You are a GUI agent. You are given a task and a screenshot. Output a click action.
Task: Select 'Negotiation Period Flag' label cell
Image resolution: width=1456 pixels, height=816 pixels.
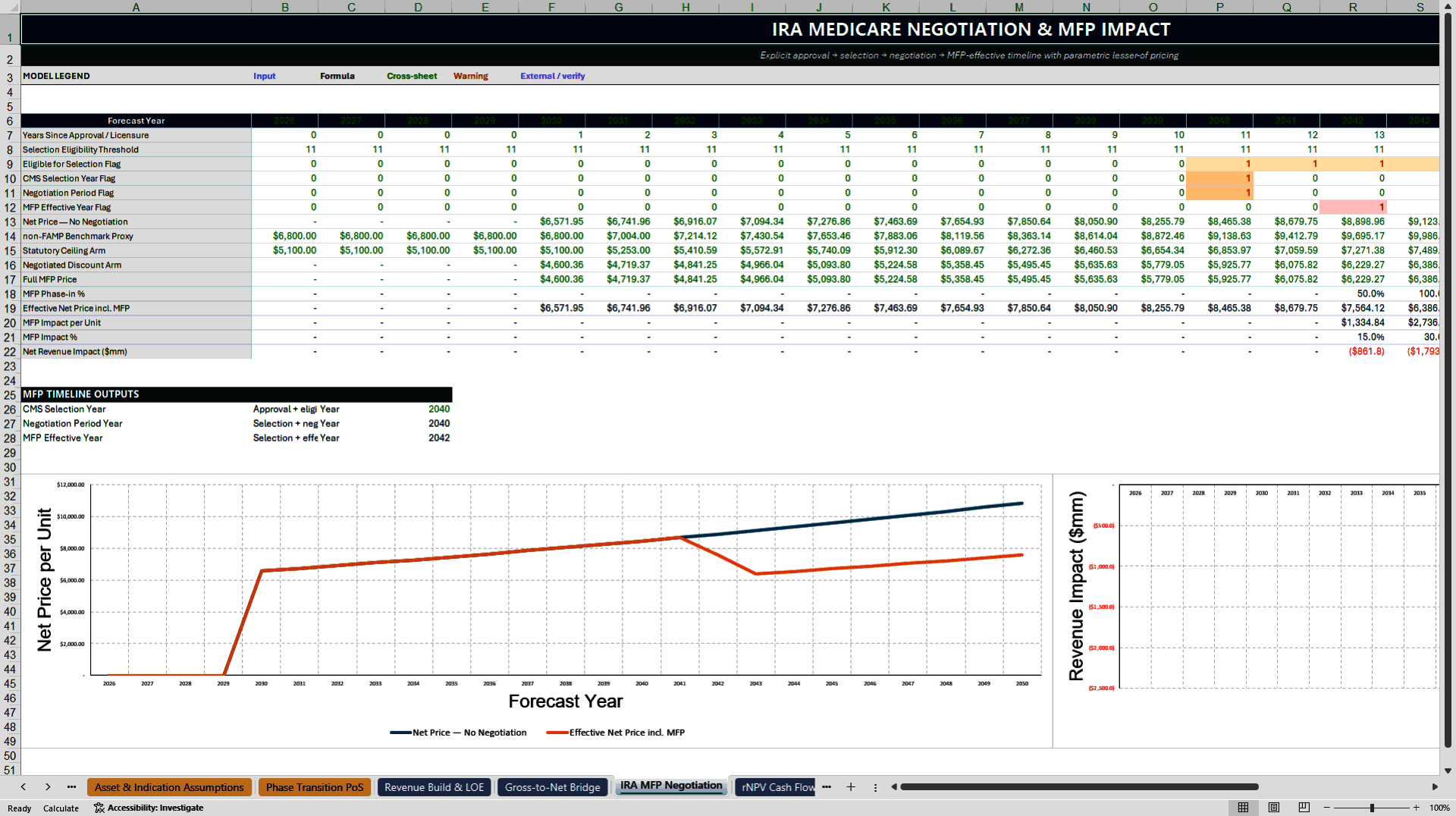point(136,193)
